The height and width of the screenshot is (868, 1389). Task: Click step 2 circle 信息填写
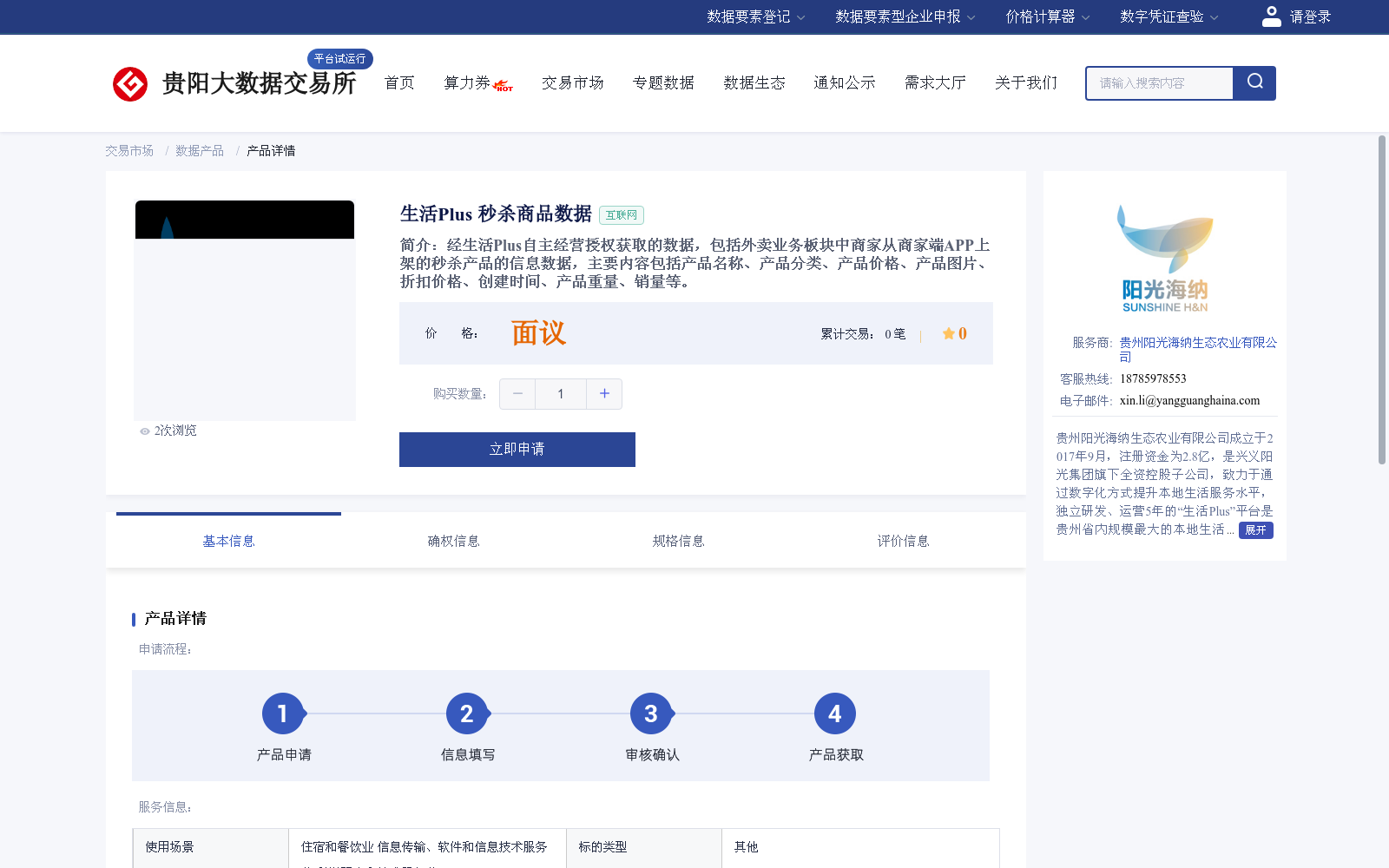(467, 713)
